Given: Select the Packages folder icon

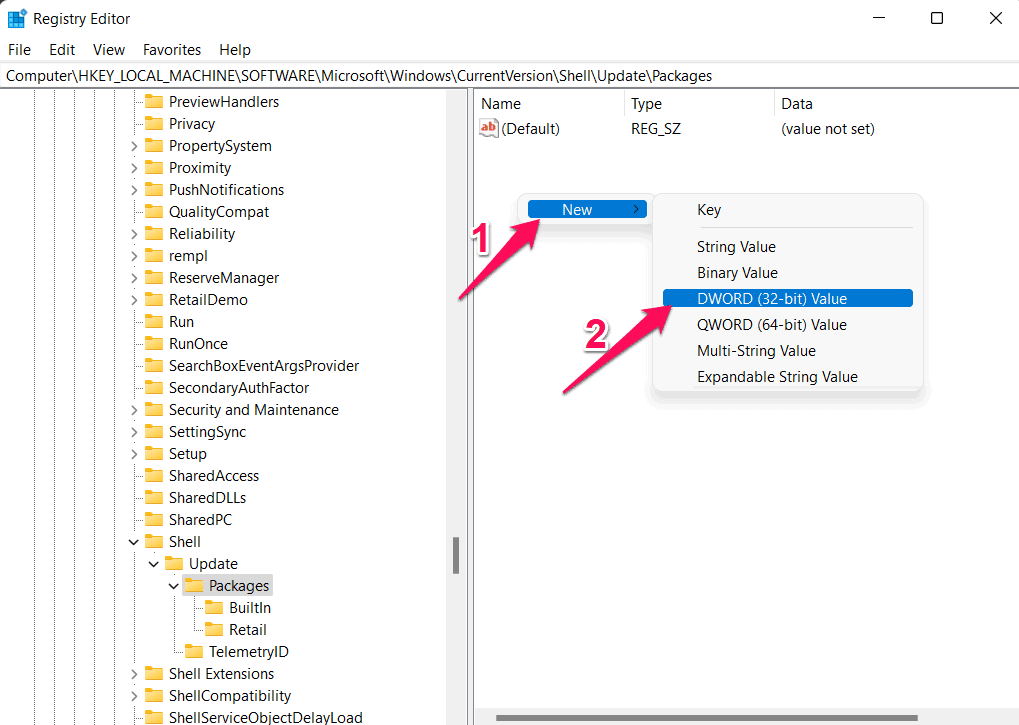Looking at the screenshot, I should point(194,586).
